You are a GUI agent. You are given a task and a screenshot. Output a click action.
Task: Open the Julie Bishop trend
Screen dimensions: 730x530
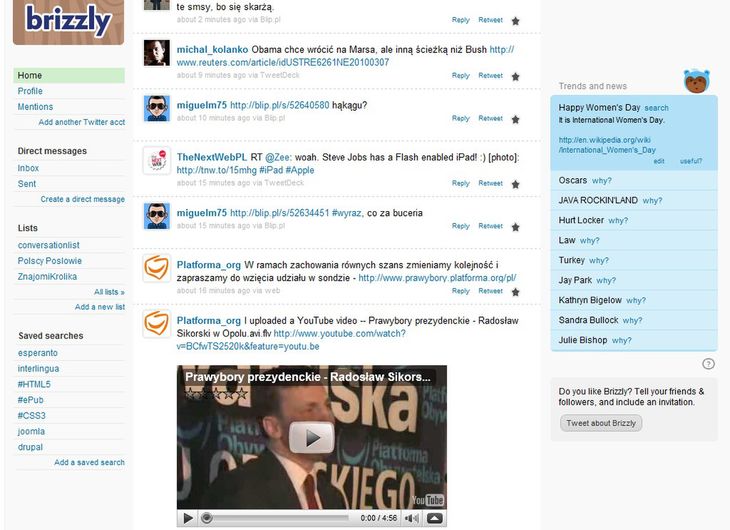tap(582, 340)
